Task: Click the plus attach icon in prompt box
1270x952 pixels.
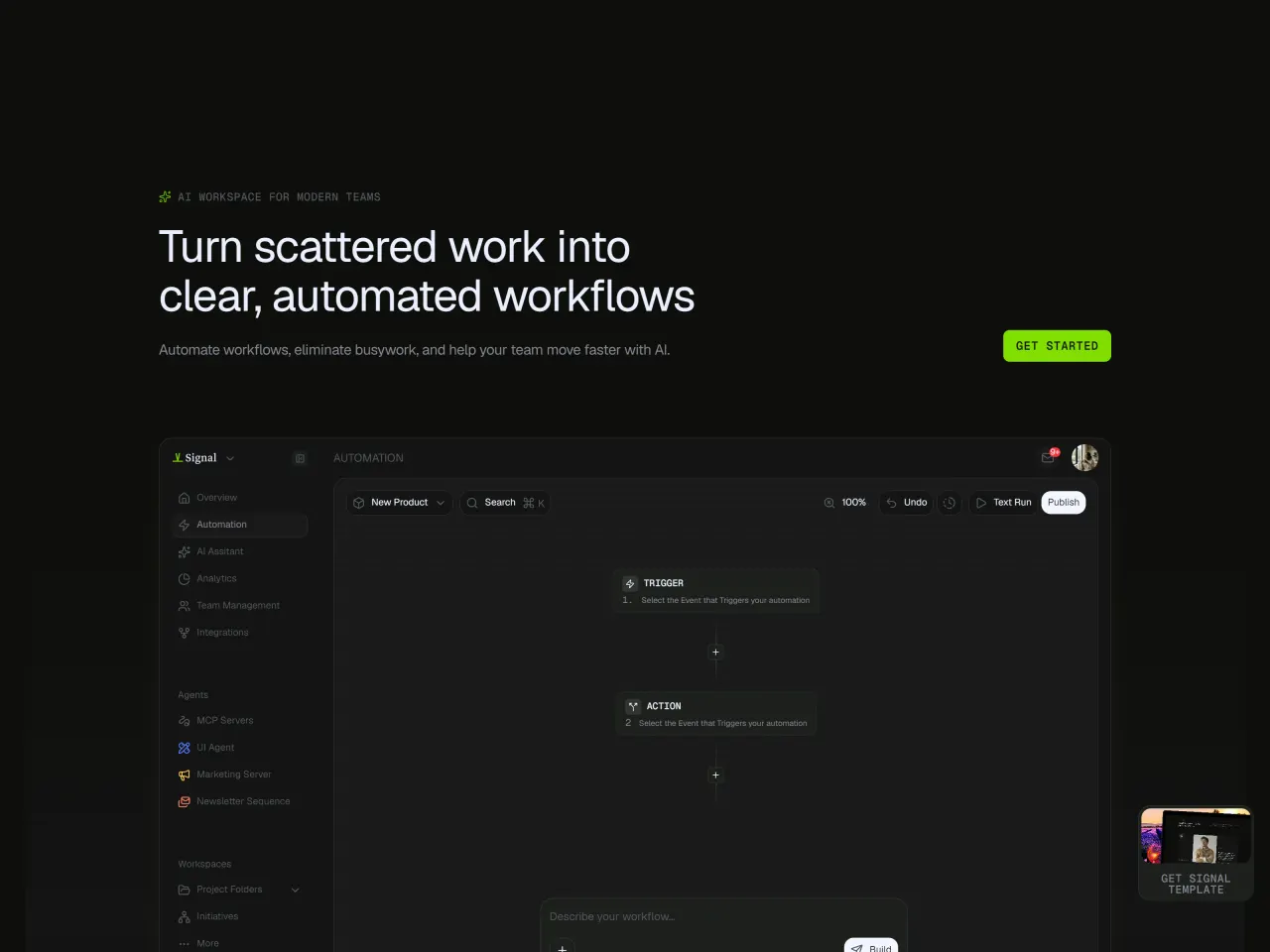Action: (x=563, y=947)
